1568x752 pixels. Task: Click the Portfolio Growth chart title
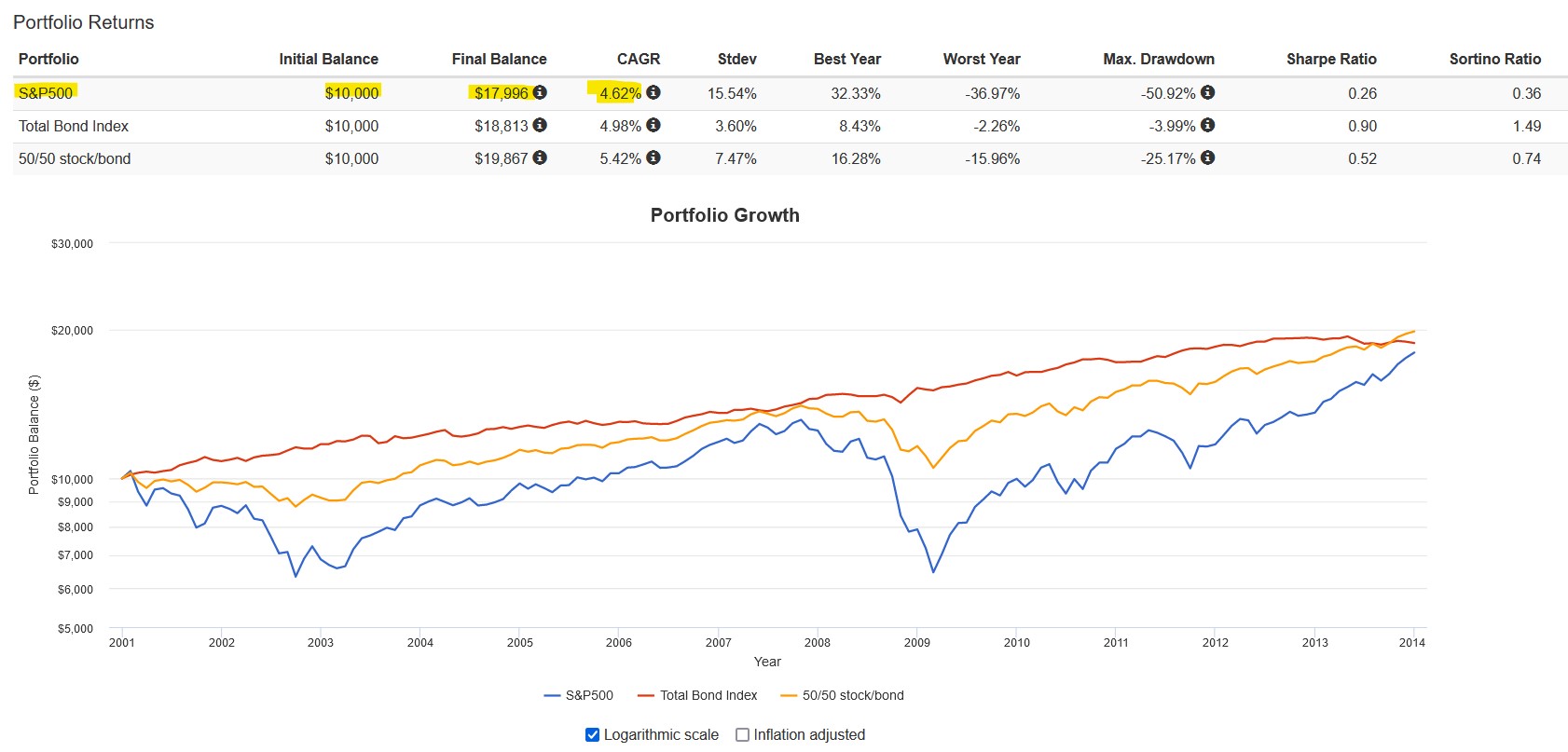click(725, 215)
